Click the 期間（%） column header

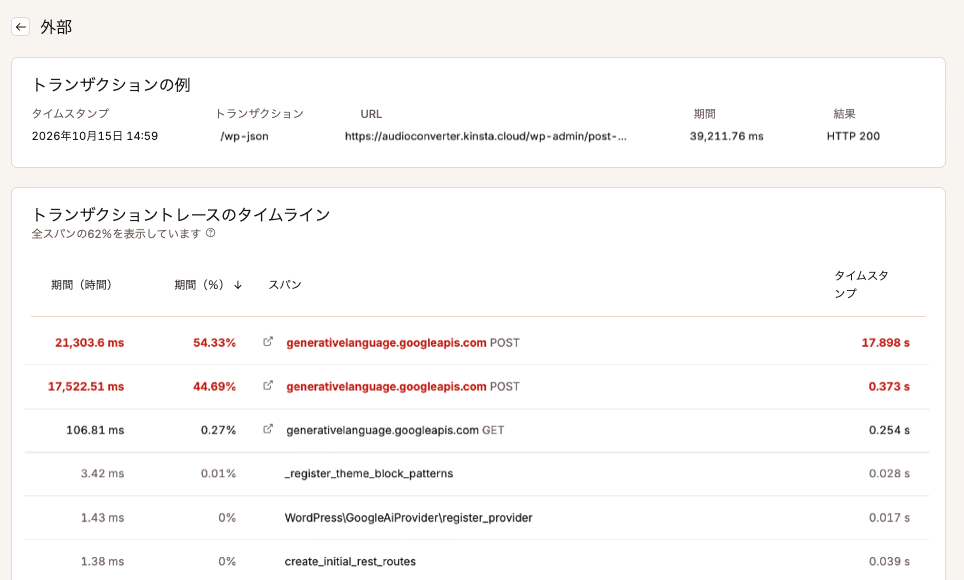pos(199,285)
